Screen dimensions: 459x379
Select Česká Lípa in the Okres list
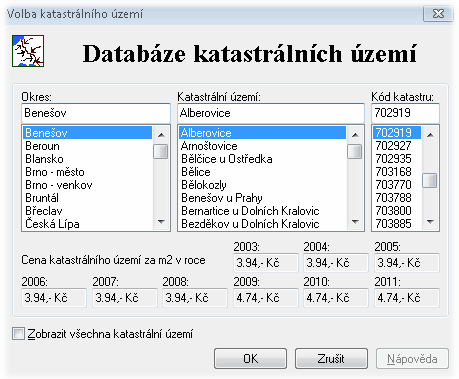(x=87, y=224)
